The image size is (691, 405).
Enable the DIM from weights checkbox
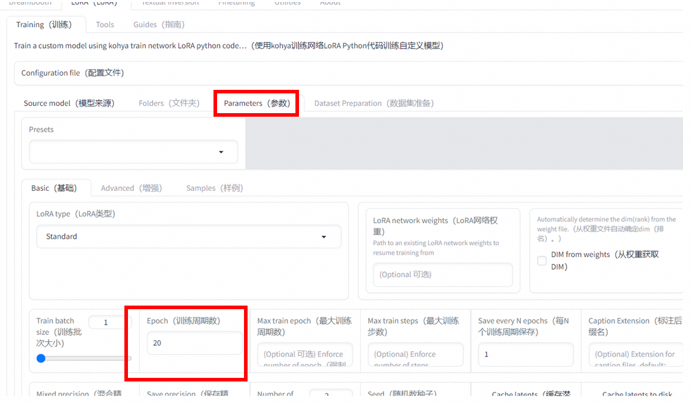point(542,260)
